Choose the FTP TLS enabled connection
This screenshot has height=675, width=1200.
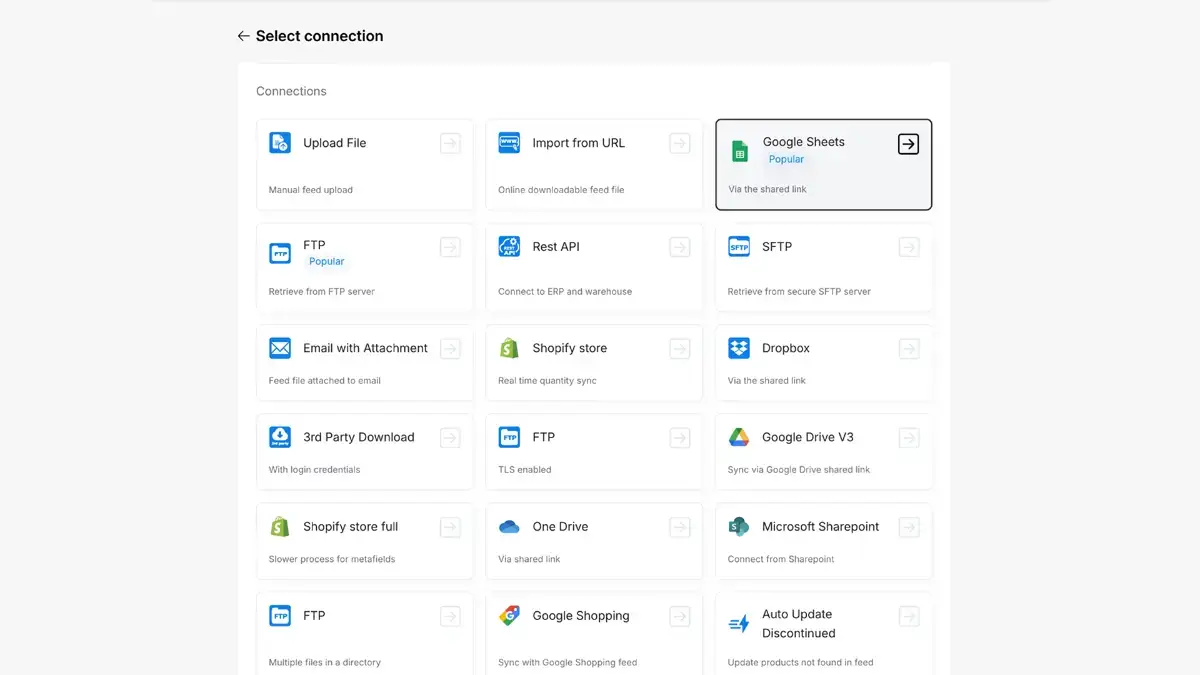594,452
